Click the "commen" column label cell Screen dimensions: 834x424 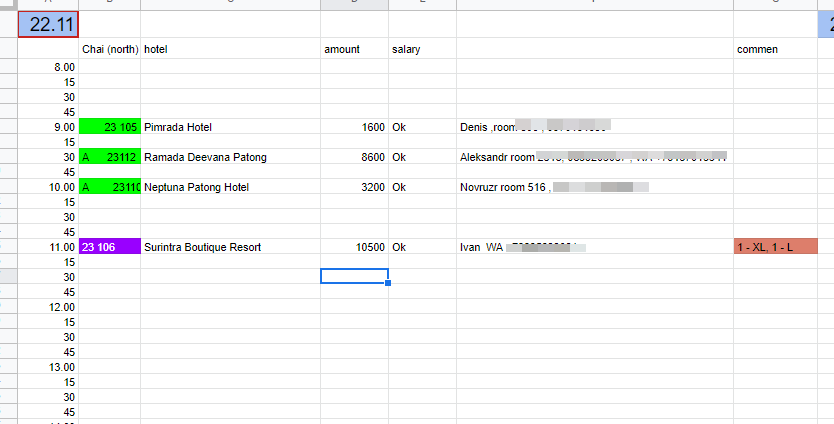point(775,49)
